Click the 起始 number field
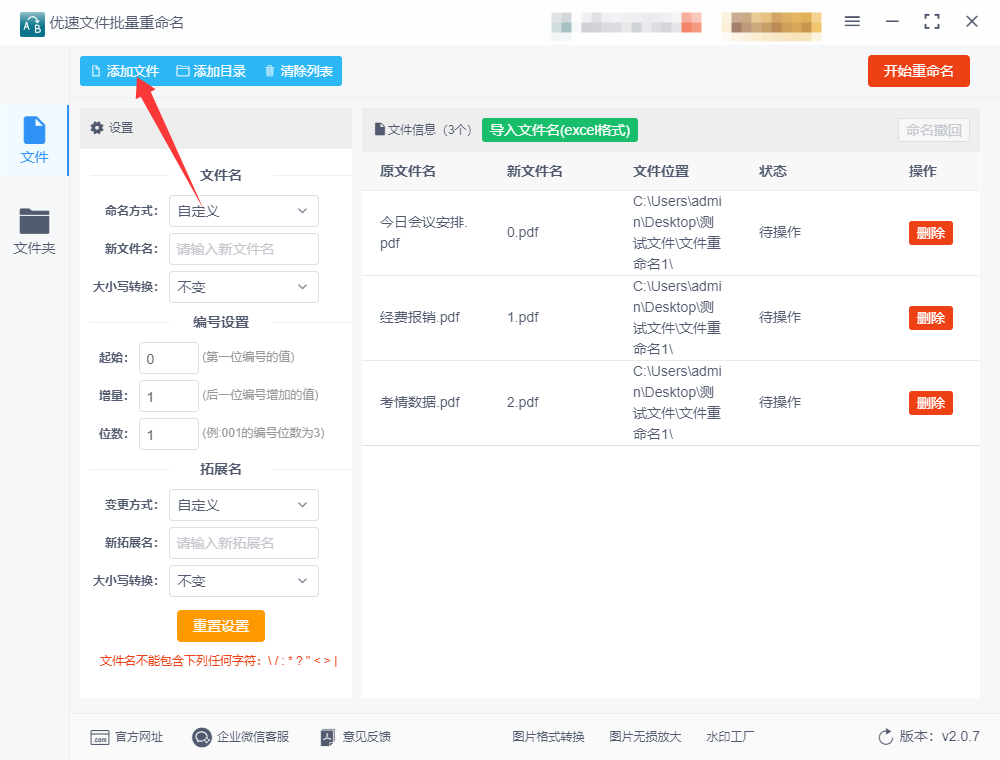1000x760 pixels. click(x=168, y=358)
